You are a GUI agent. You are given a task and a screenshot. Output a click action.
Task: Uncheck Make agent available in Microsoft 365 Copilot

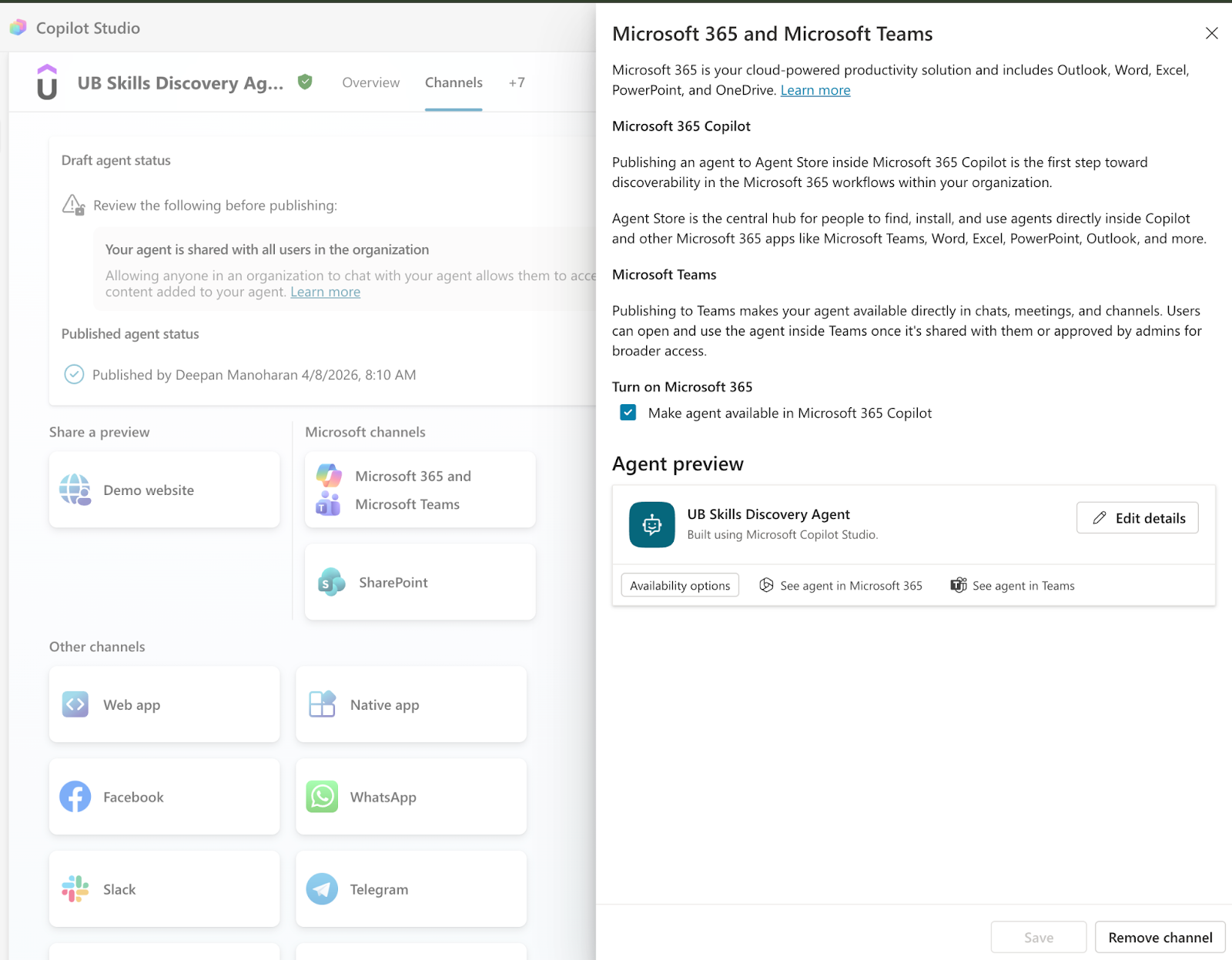coord(628,413)
